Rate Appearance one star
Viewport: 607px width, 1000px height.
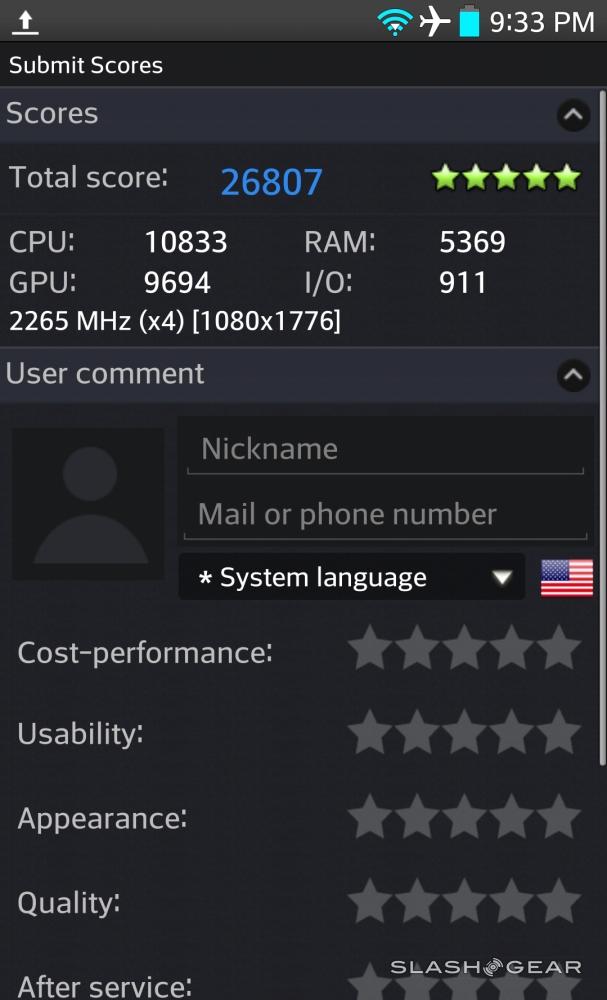click(x=369, y=816)
